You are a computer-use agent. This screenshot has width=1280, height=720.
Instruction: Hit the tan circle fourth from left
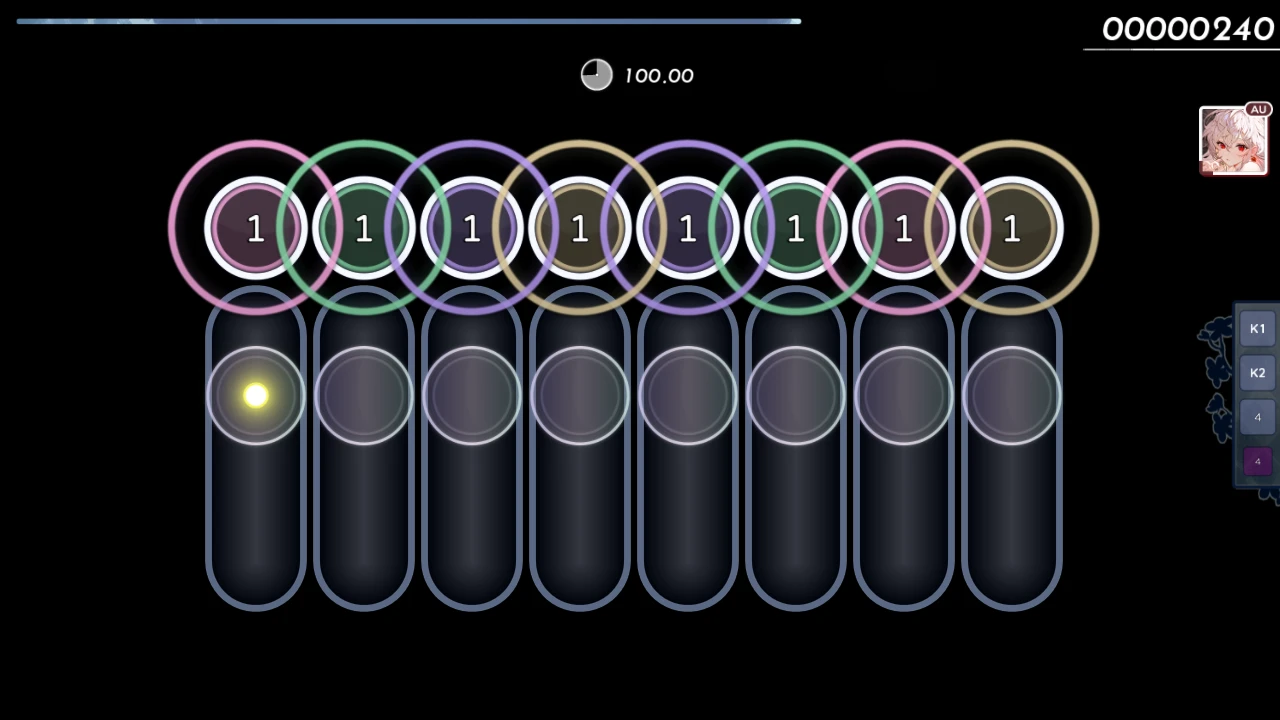coord(579,229)
